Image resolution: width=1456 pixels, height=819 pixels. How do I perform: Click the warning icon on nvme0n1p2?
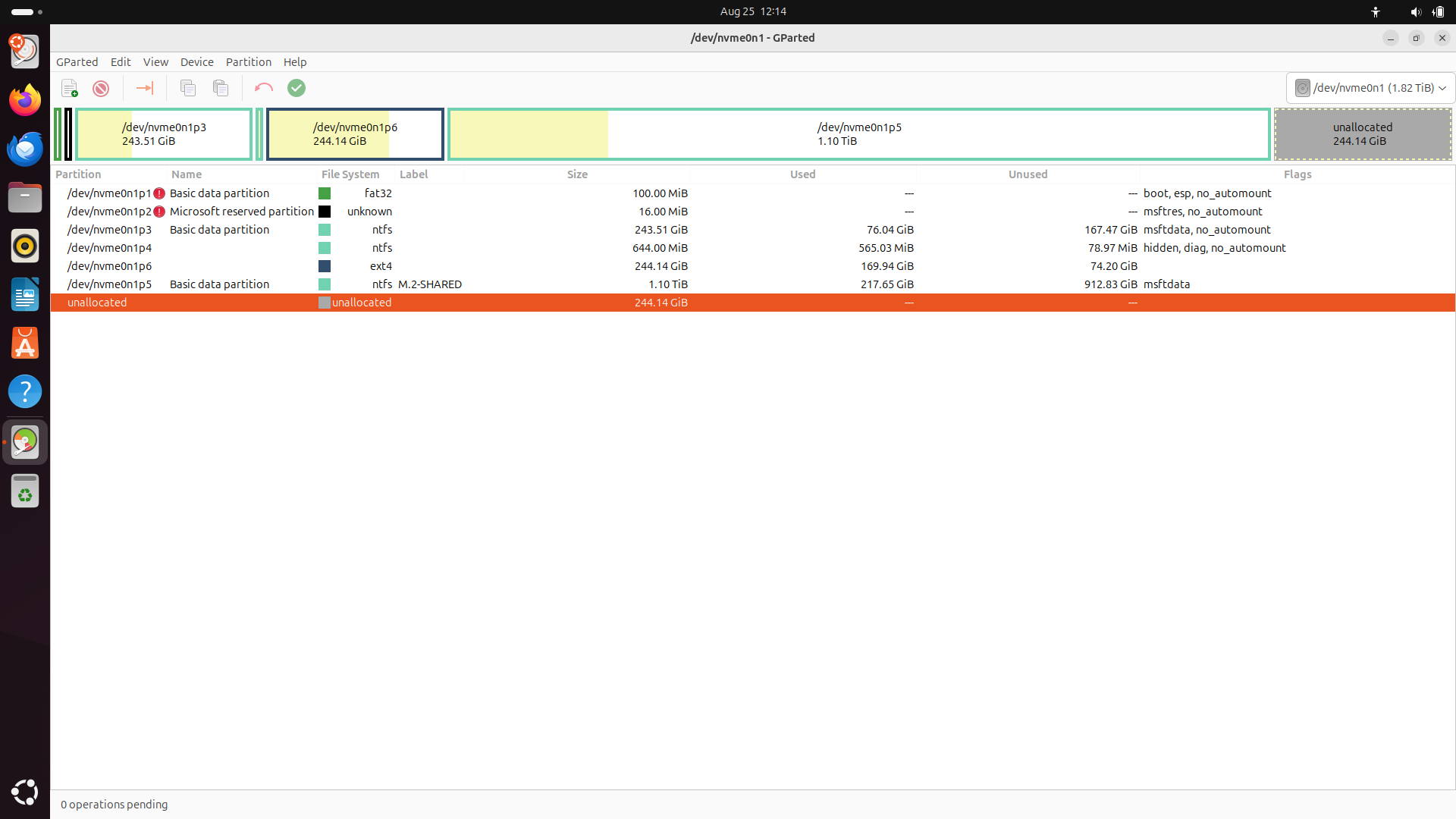click(159, 212)
